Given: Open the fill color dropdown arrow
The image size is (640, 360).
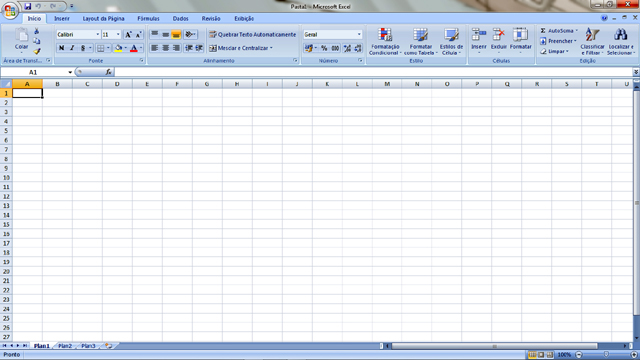Looking at the screenshot, I should coord(125,48).
